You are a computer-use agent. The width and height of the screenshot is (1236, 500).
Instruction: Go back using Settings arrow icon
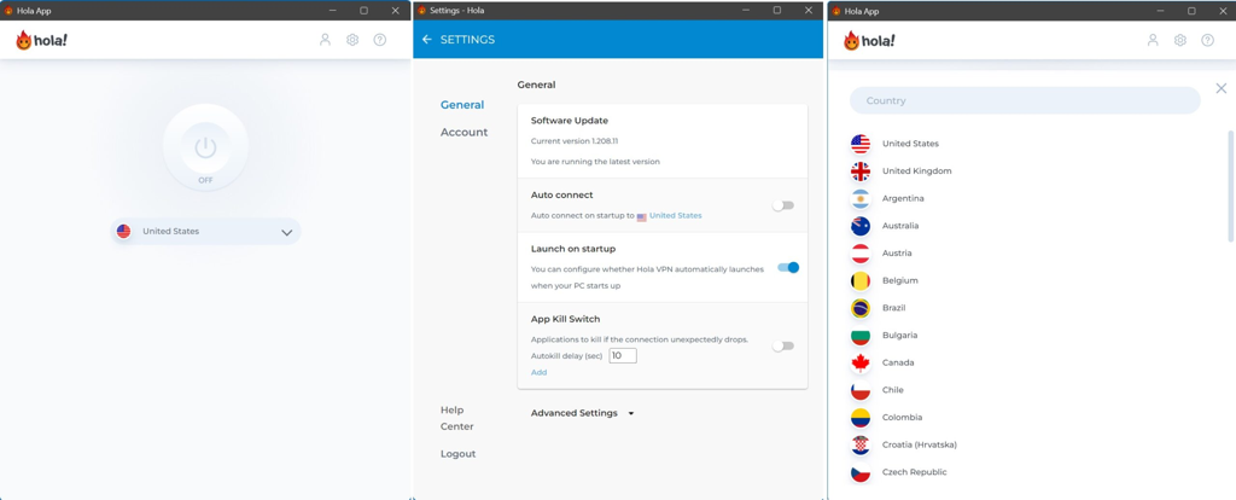427,40
